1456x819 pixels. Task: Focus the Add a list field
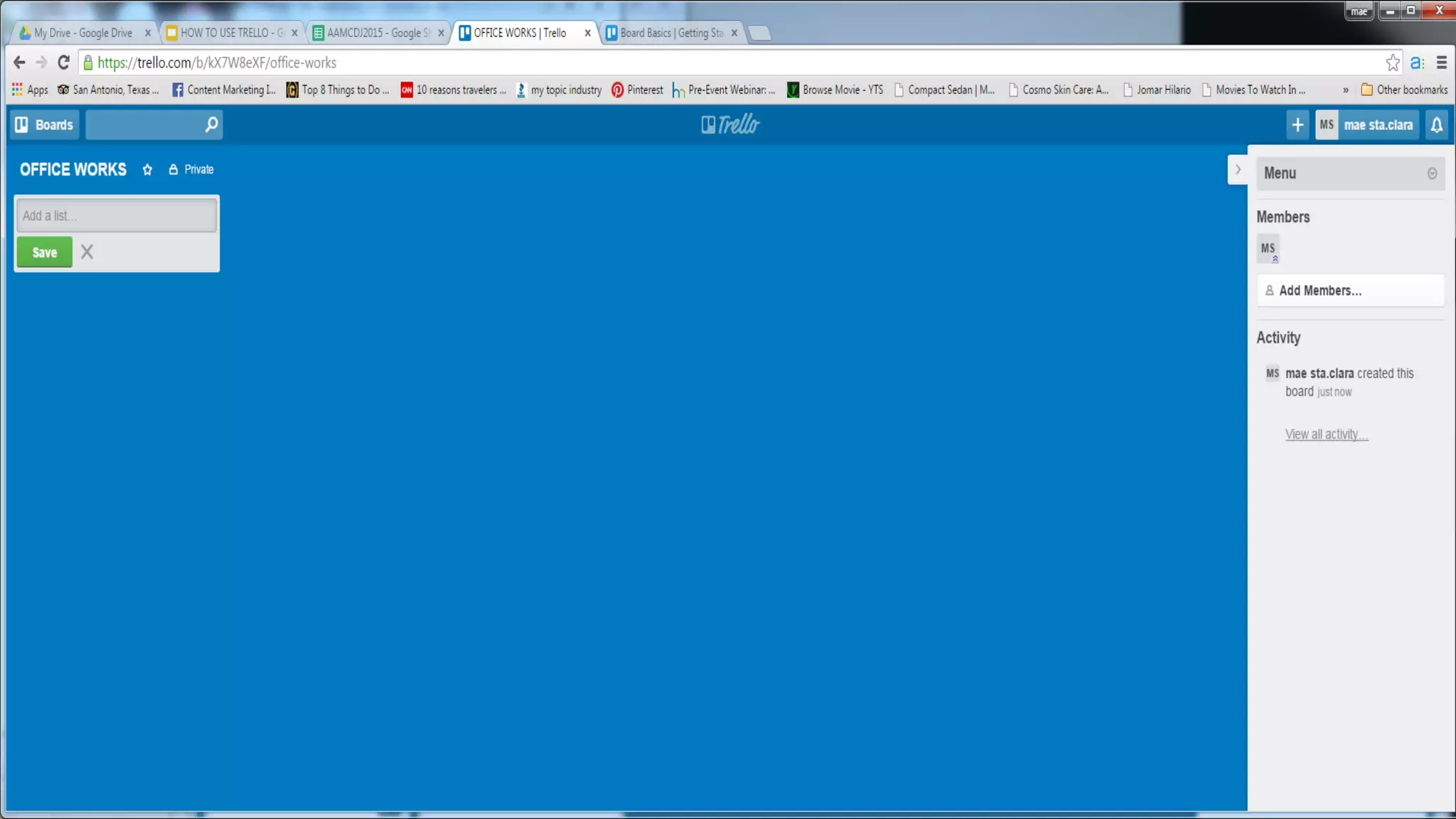point(117,215)
